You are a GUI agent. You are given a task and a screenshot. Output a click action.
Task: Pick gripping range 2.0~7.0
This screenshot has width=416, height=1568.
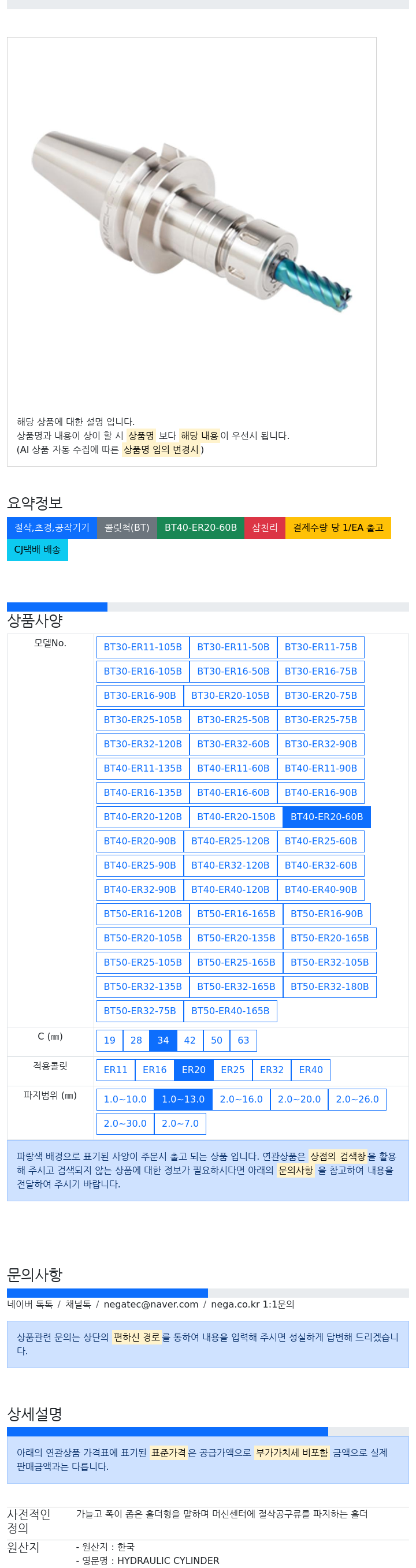click(x=180, y=1124)
